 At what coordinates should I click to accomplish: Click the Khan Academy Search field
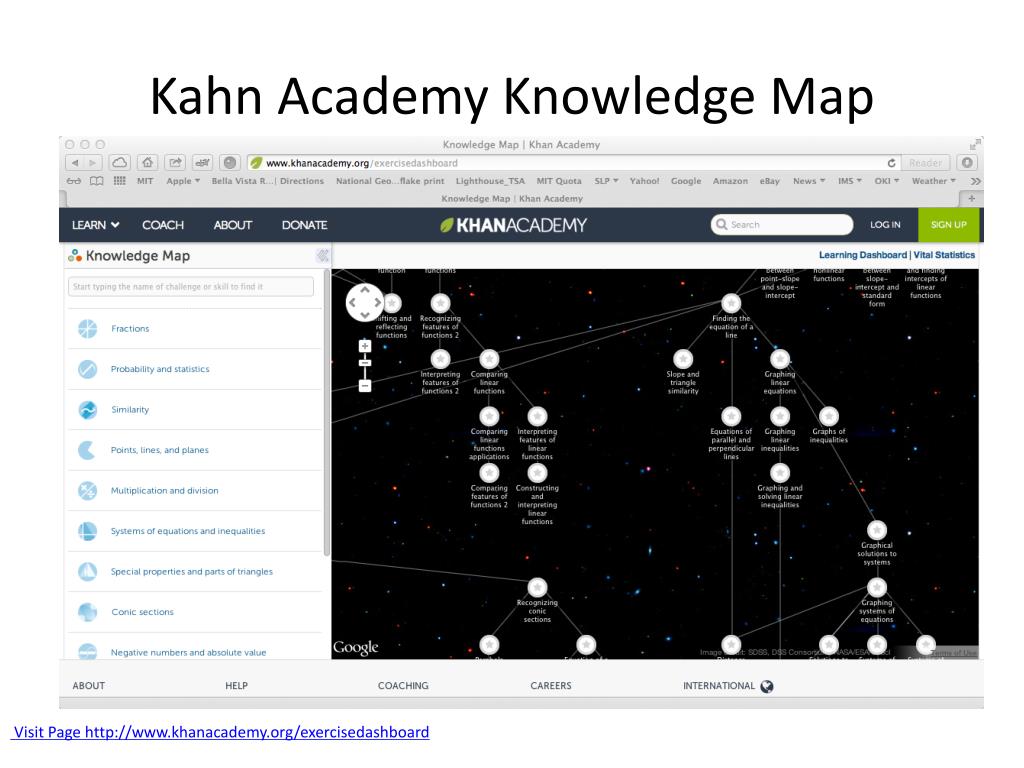782,225
